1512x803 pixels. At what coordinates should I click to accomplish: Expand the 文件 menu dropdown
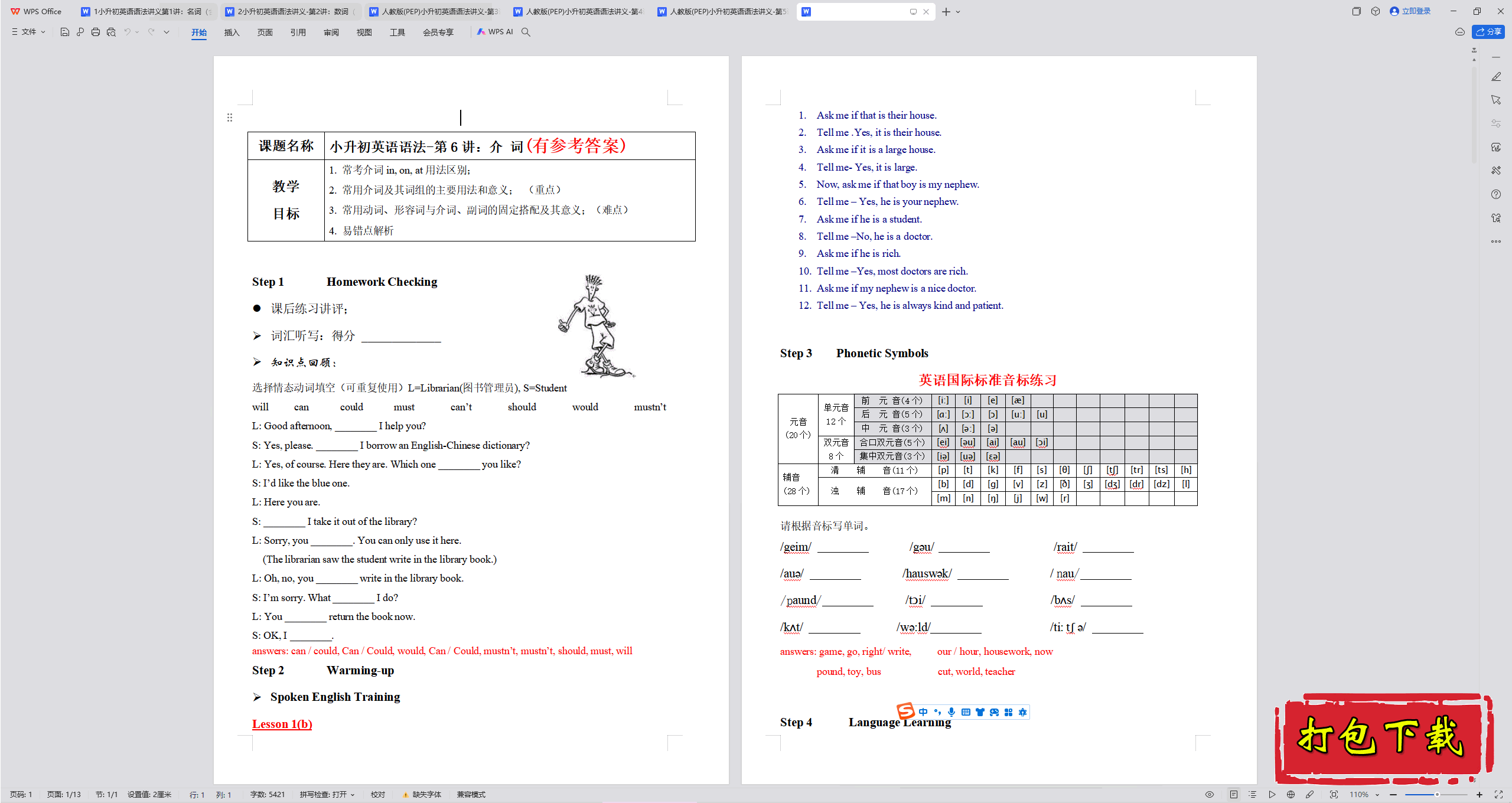click(x=28, y=32)
